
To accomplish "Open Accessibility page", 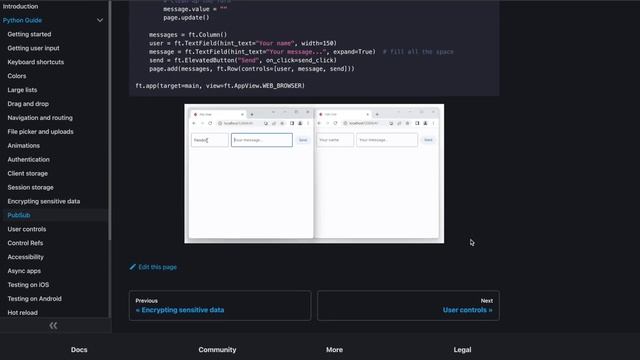I will coord(25,257).
